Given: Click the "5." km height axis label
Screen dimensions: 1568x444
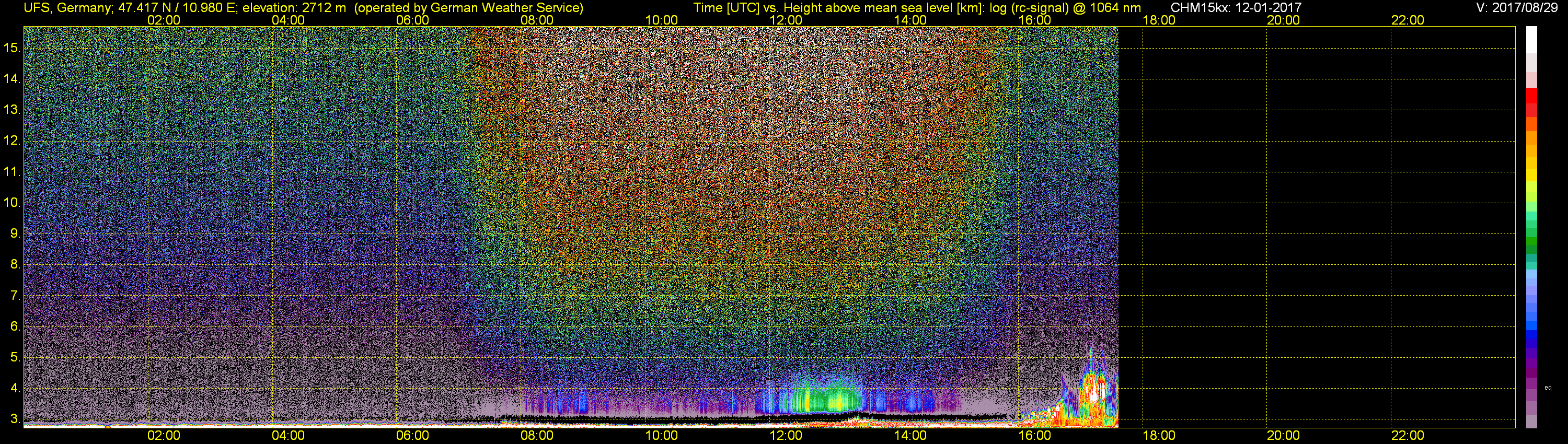Looking at the screenshot, I should [15, 357].
